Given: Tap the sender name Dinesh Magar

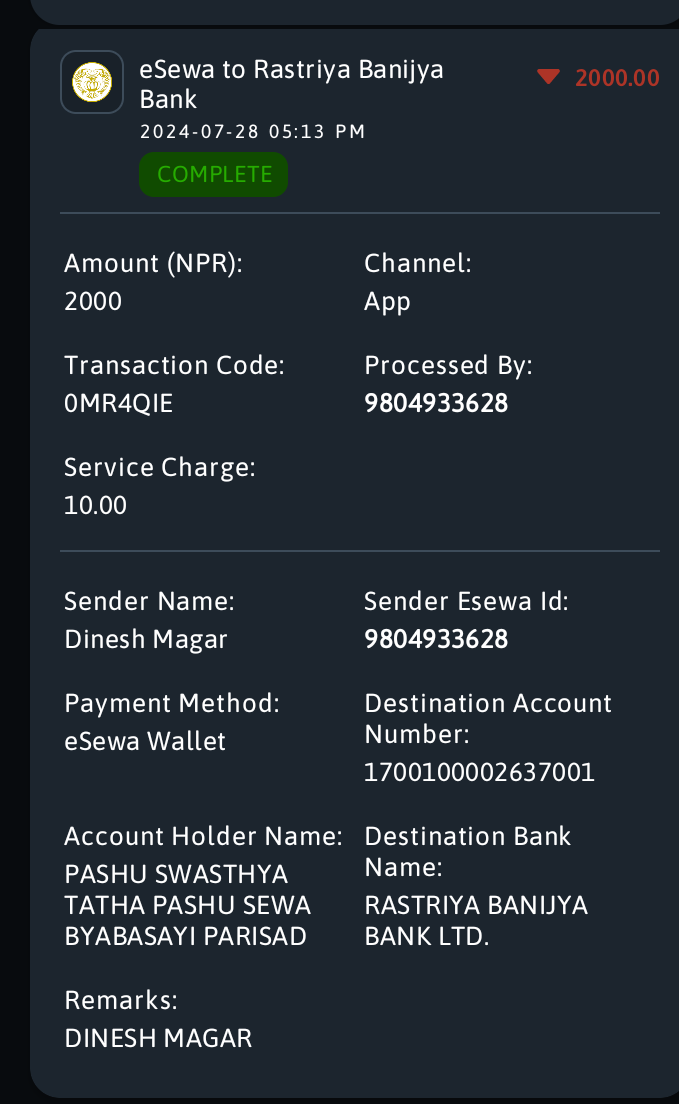Looking at the screenshot, I should [x=146, y=639].
